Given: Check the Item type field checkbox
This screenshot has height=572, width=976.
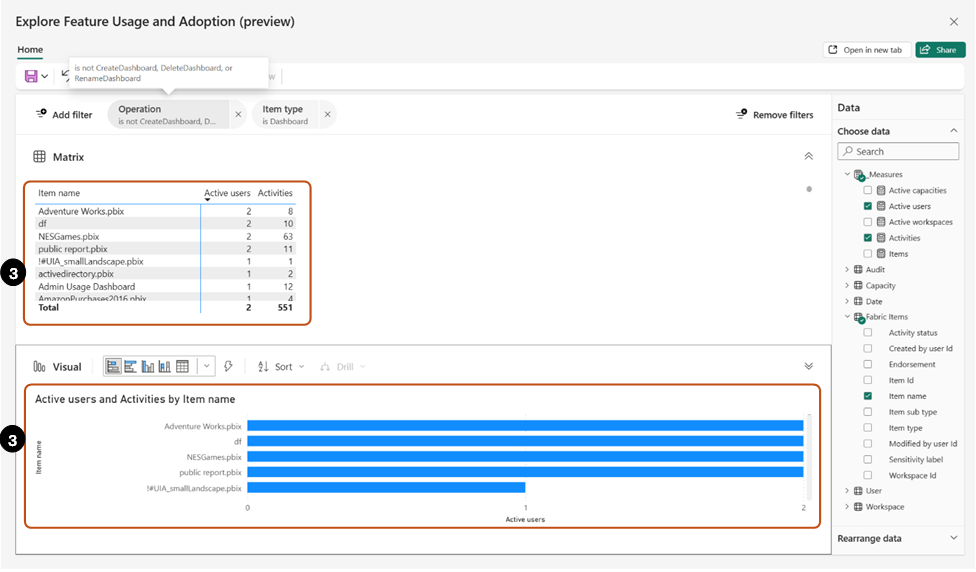Looking at the screenshot, I should [x=868, y=428].
